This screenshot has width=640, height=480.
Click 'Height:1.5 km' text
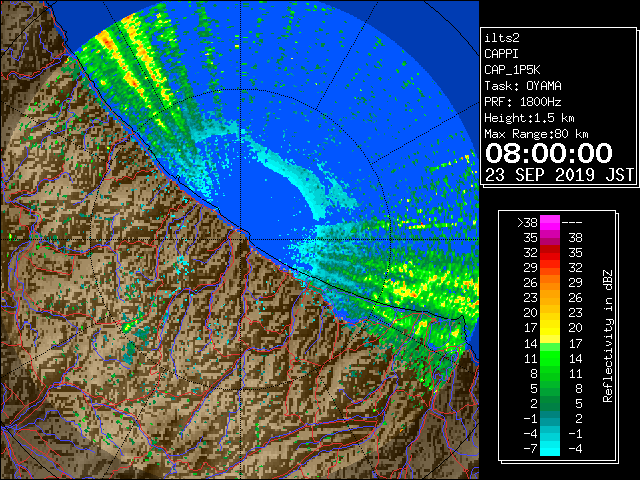pyautogui.click(x=529, y=118)
